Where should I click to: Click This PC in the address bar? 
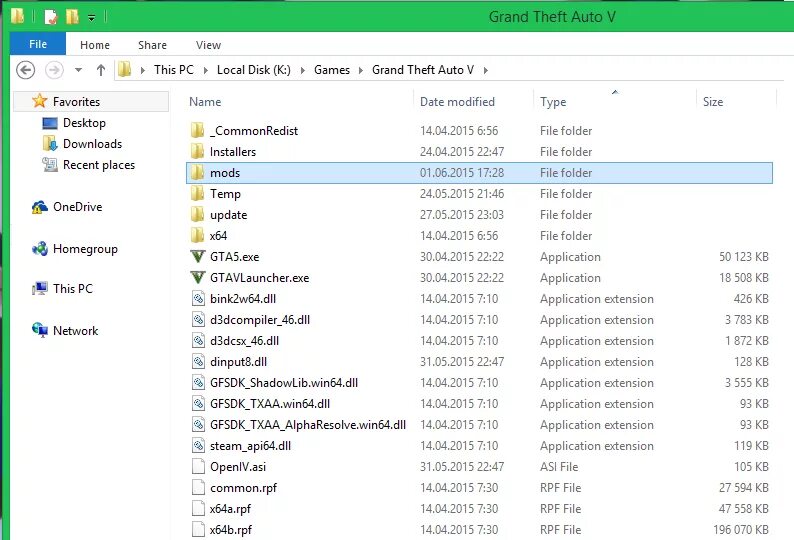pyautogui.click(x=174, y=70)
